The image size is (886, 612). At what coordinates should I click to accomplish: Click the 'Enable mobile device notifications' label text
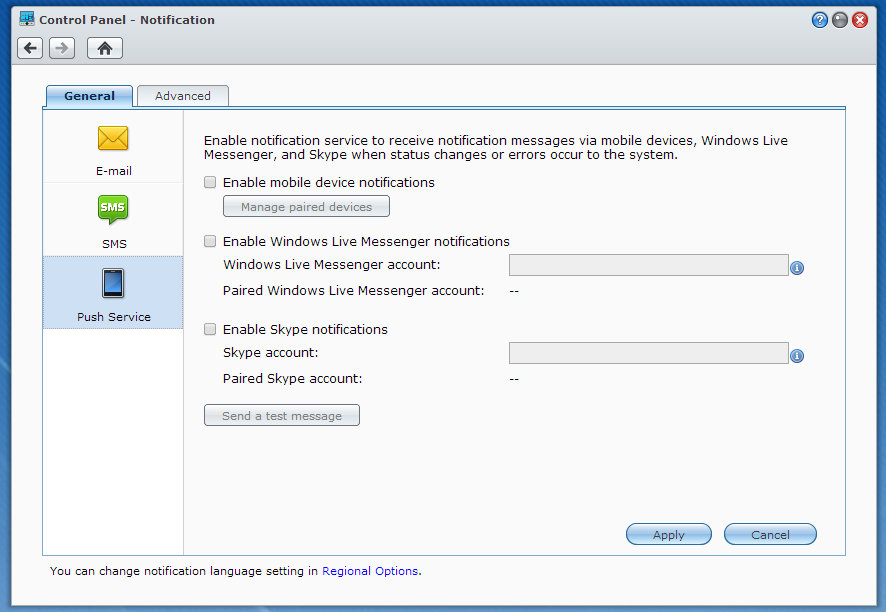pos(328,183)
